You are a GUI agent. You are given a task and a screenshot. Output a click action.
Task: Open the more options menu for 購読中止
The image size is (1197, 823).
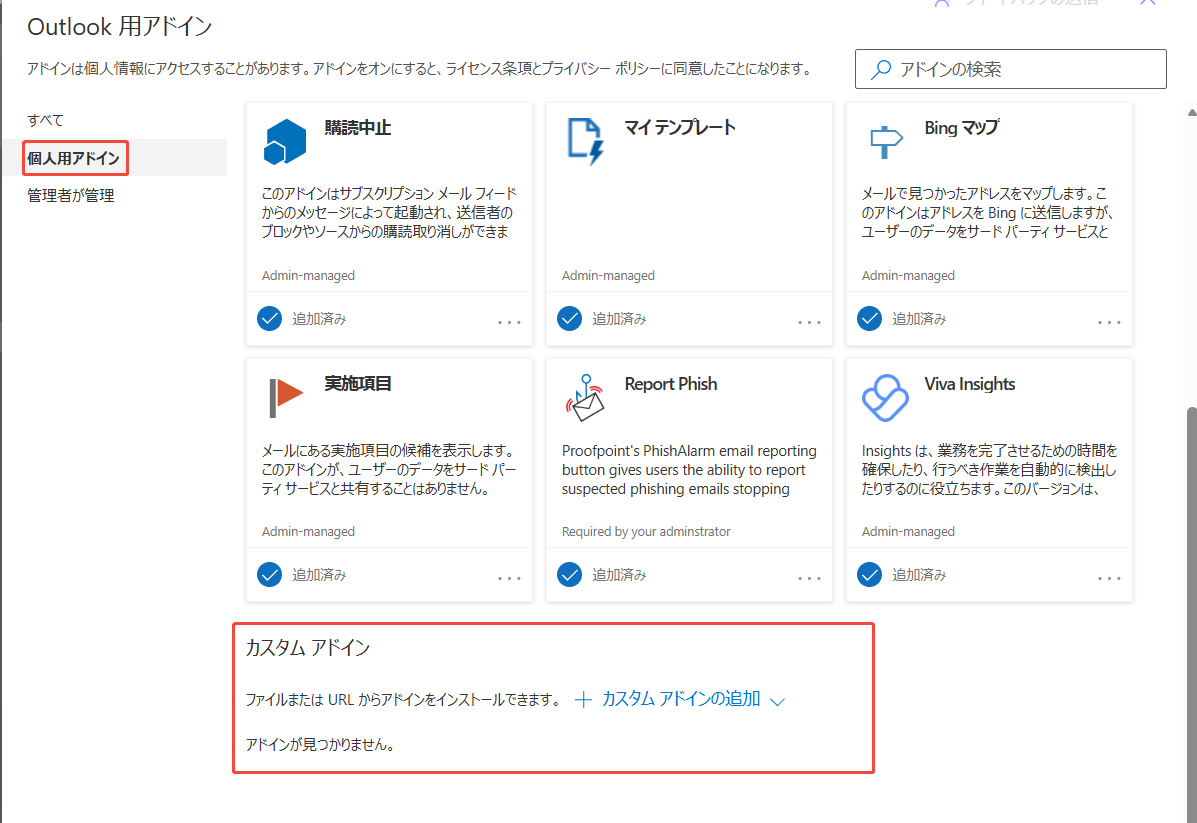[509, 322]
